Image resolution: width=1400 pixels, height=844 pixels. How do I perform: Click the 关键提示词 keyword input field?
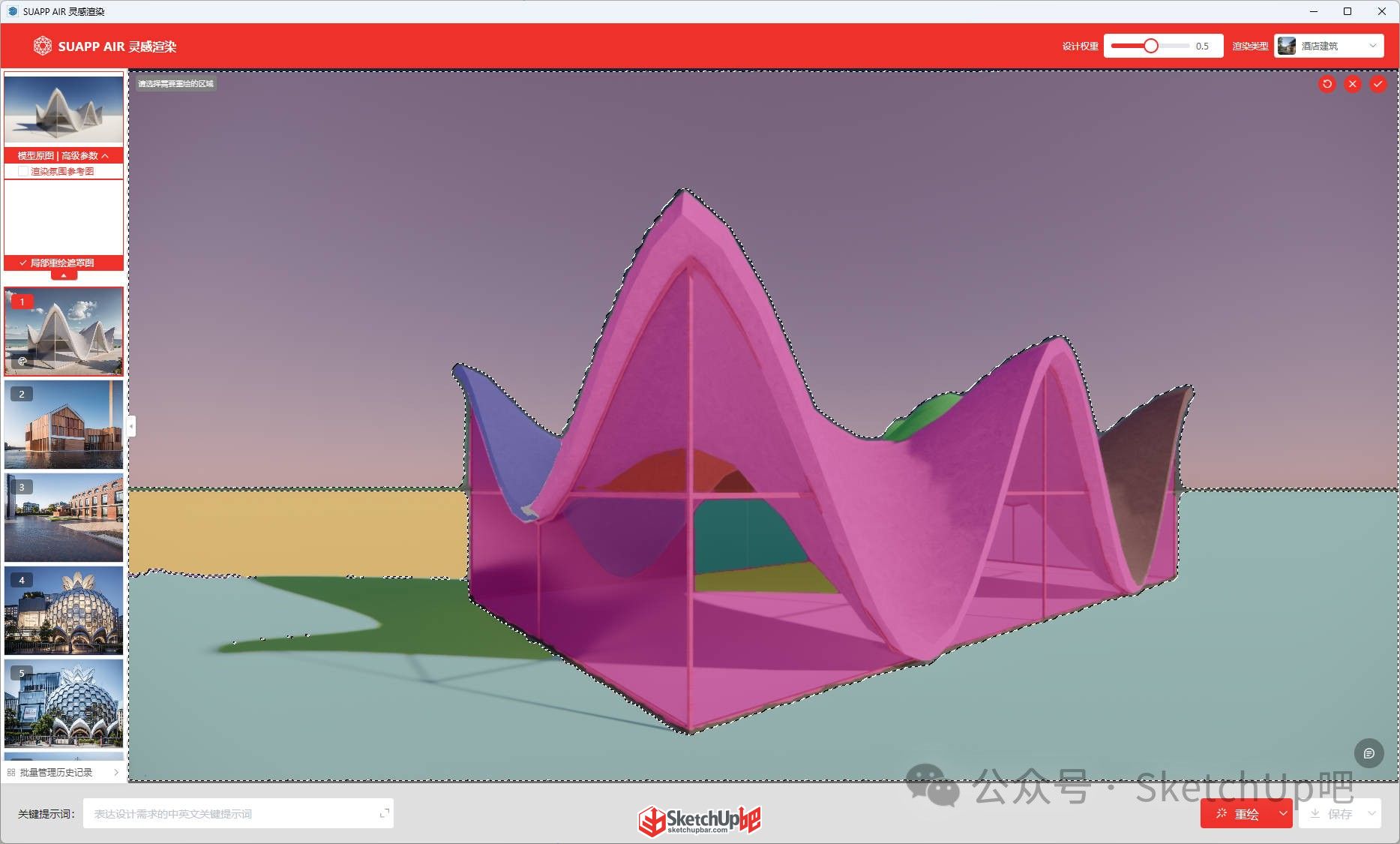[x=238, y=813]
